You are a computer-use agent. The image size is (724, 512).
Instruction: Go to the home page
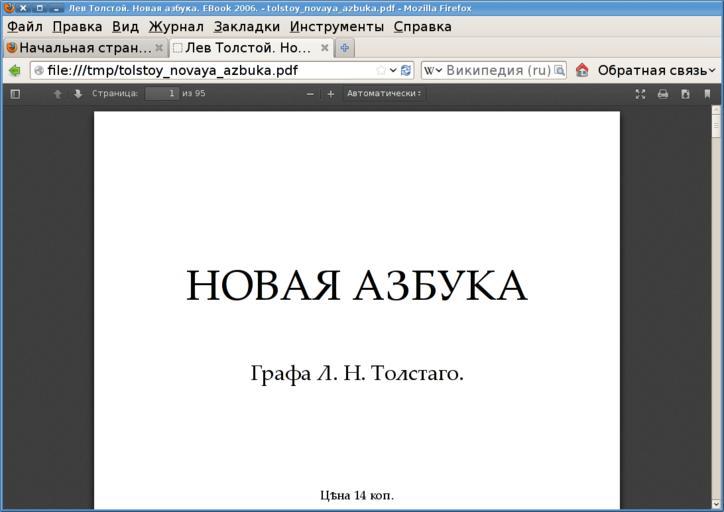tap(582, 70)
